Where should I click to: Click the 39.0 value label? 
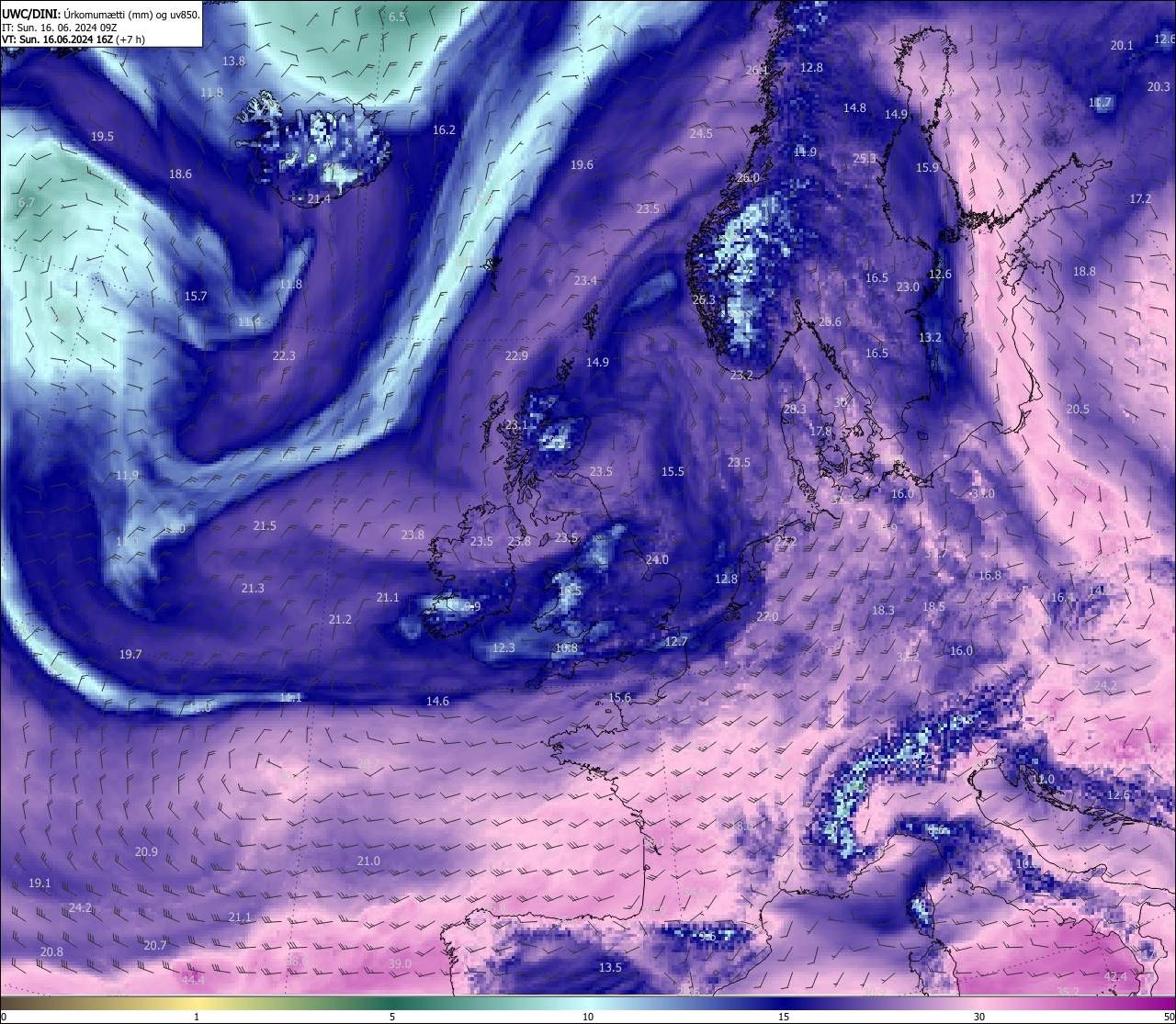(x=400, y=964)
